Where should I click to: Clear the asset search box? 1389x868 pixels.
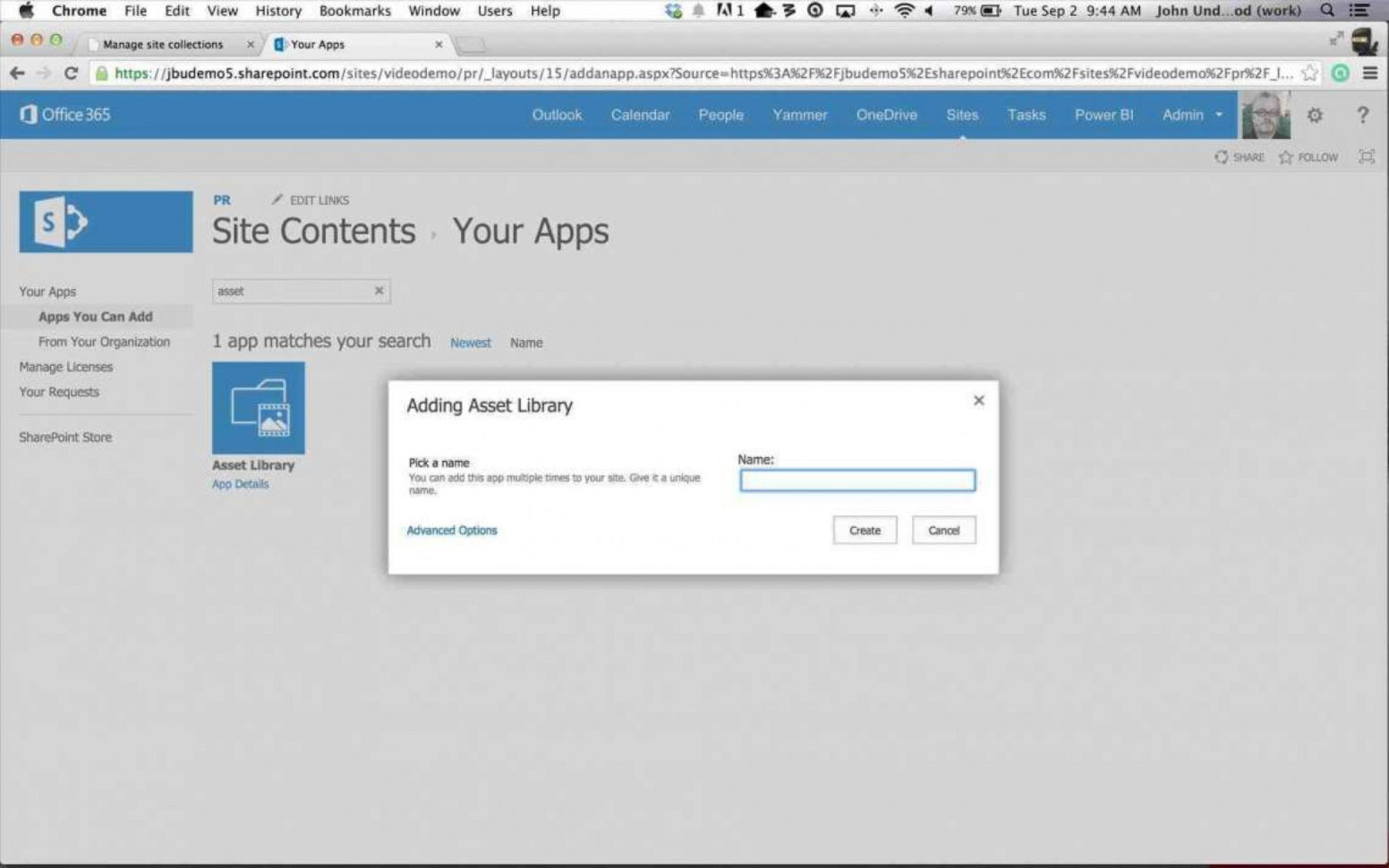pos(379,291)
